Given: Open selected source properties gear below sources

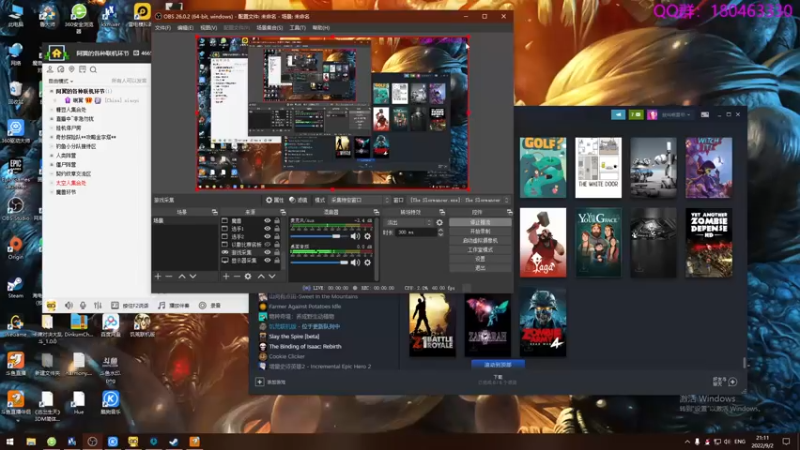Looking at the screenshot, I should tap(248, 276).
